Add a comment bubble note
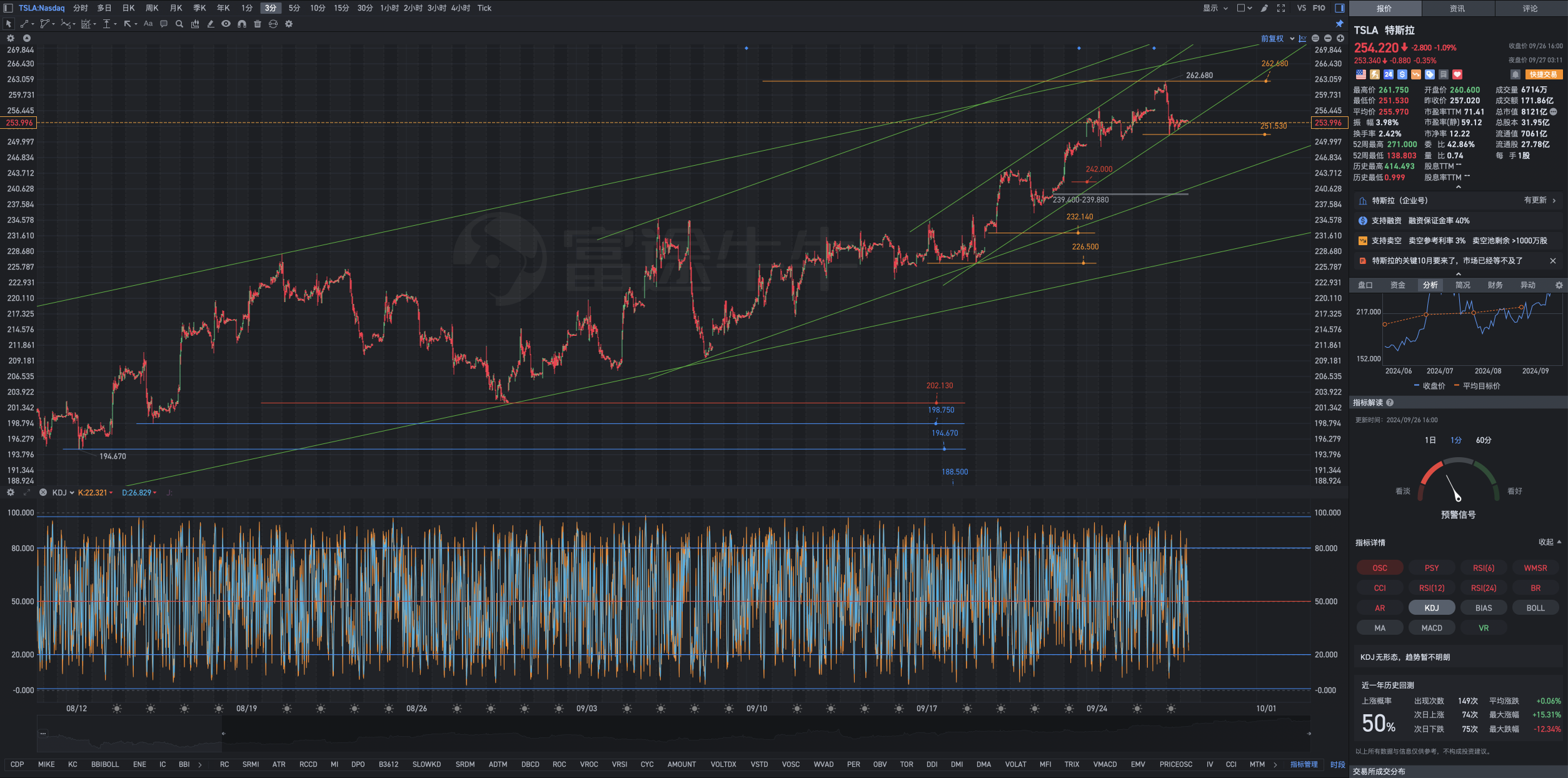 tap(164, 24)
